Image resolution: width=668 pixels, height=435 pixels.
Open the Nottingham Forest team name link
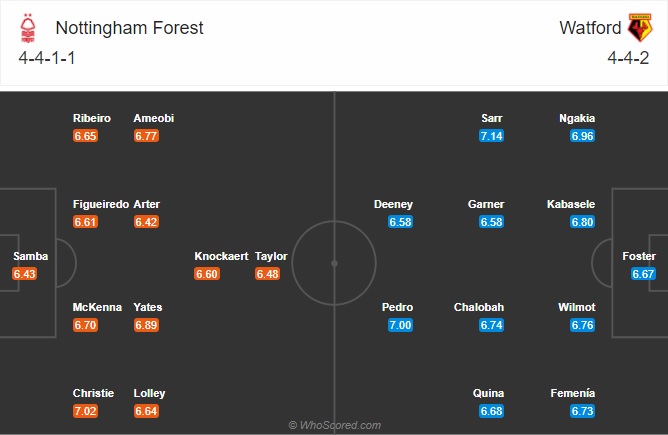click(x=130, y=28)
